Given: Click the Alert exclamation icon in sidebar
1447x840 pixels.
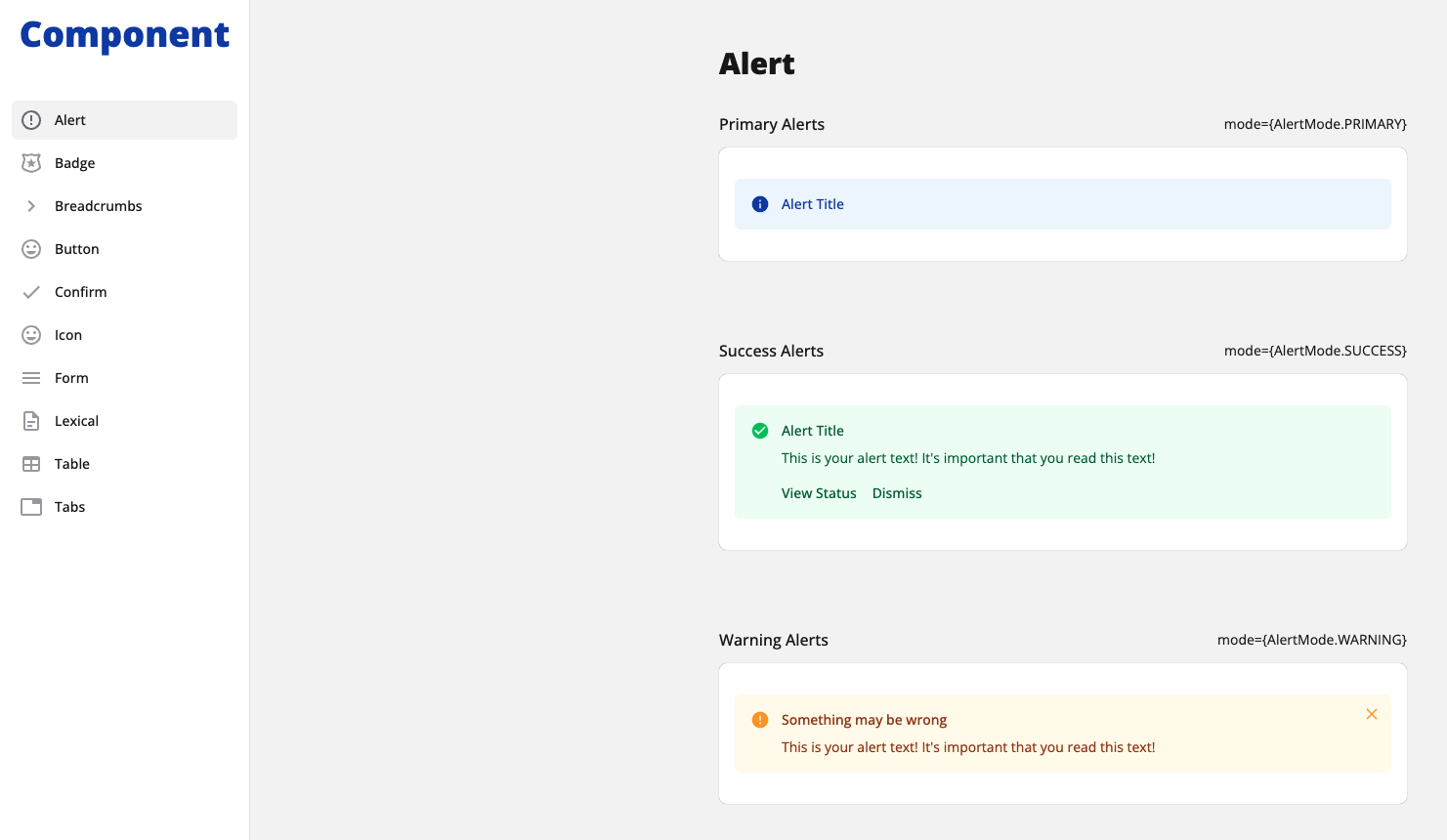Looking at the screenshot, I should click(x=31, y=120).
